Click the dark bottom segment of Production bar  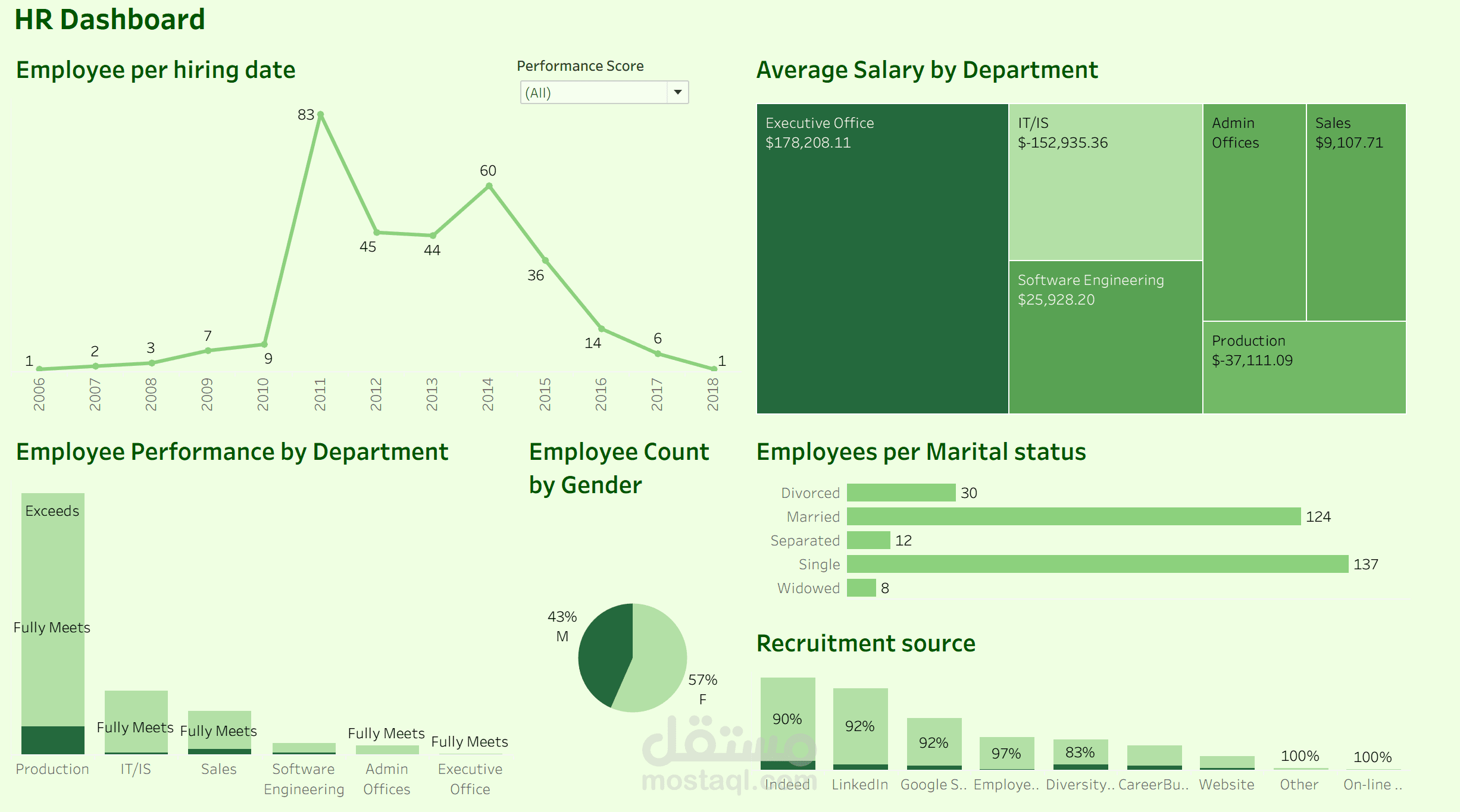(x=53, y=740)
